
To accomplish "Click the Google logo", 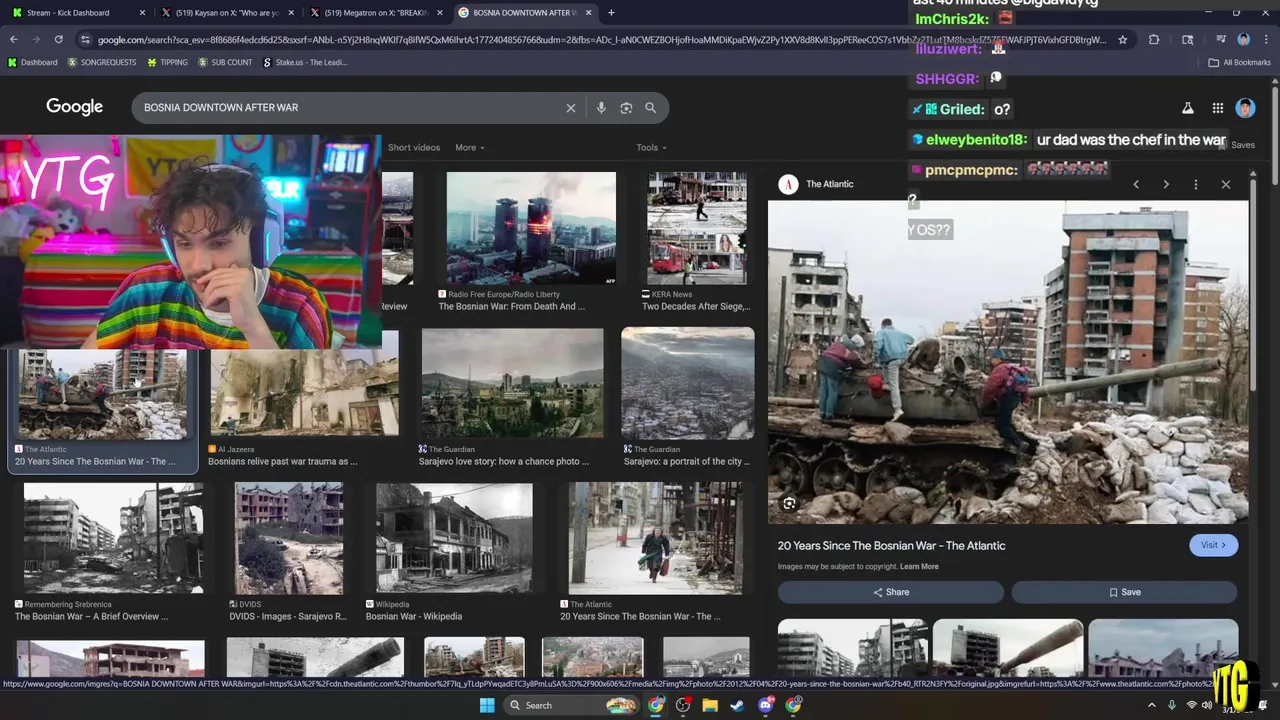I will (x=74, y=107).
